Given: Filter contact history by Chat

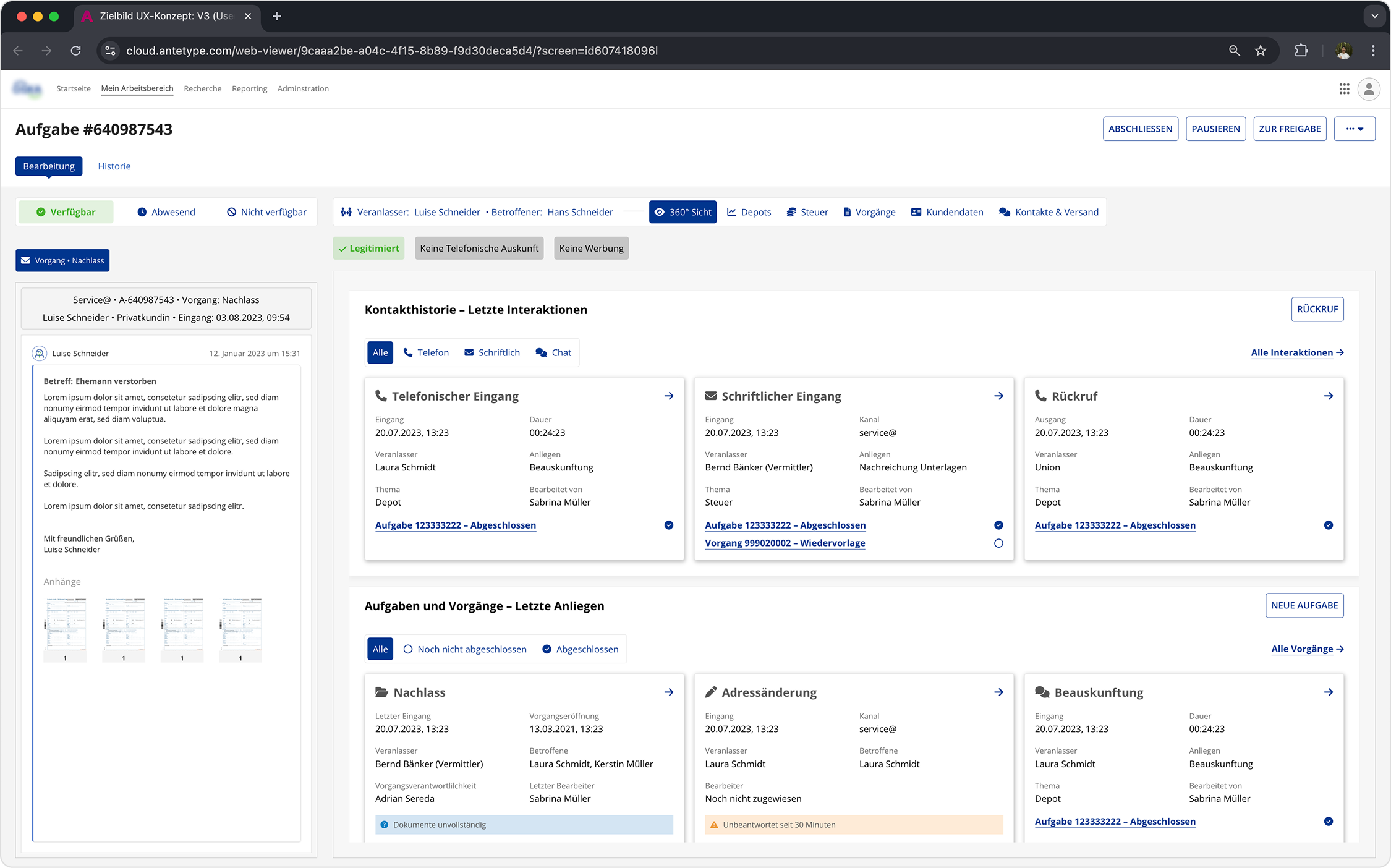Looking at the screenshot, I should pos(553,352).
